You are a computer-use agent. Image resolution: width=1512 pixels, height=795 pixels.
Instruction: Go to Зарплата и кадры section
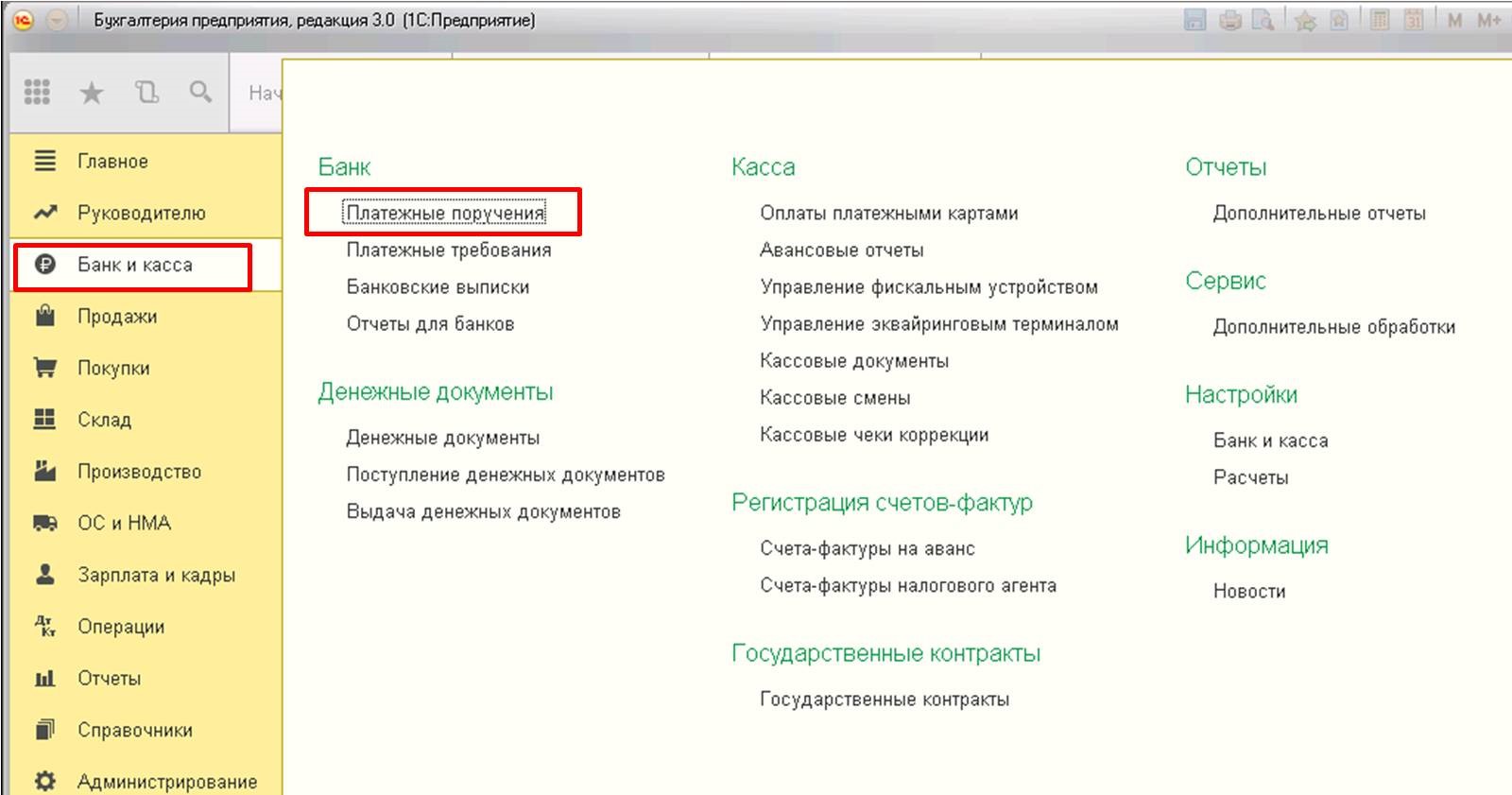tap(156, 575)
